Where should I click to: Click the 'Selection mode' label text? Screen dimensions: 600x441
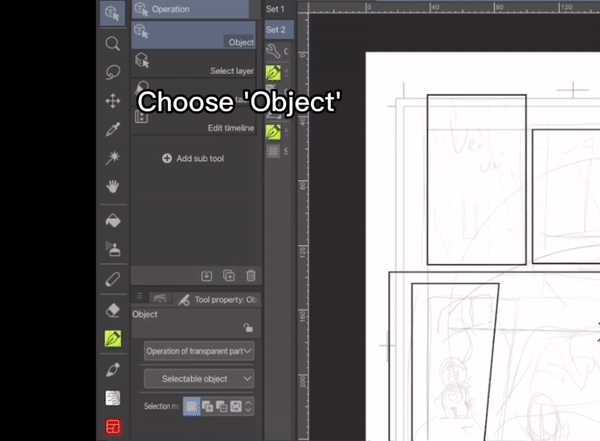tap(161, 406)
